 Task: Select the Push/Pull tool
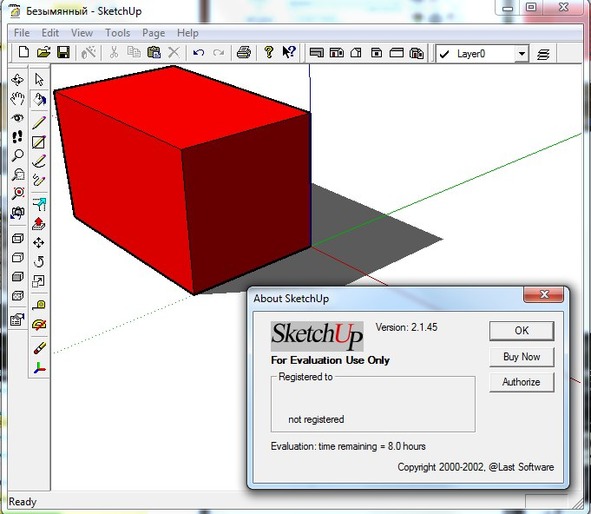coord(39,223)
